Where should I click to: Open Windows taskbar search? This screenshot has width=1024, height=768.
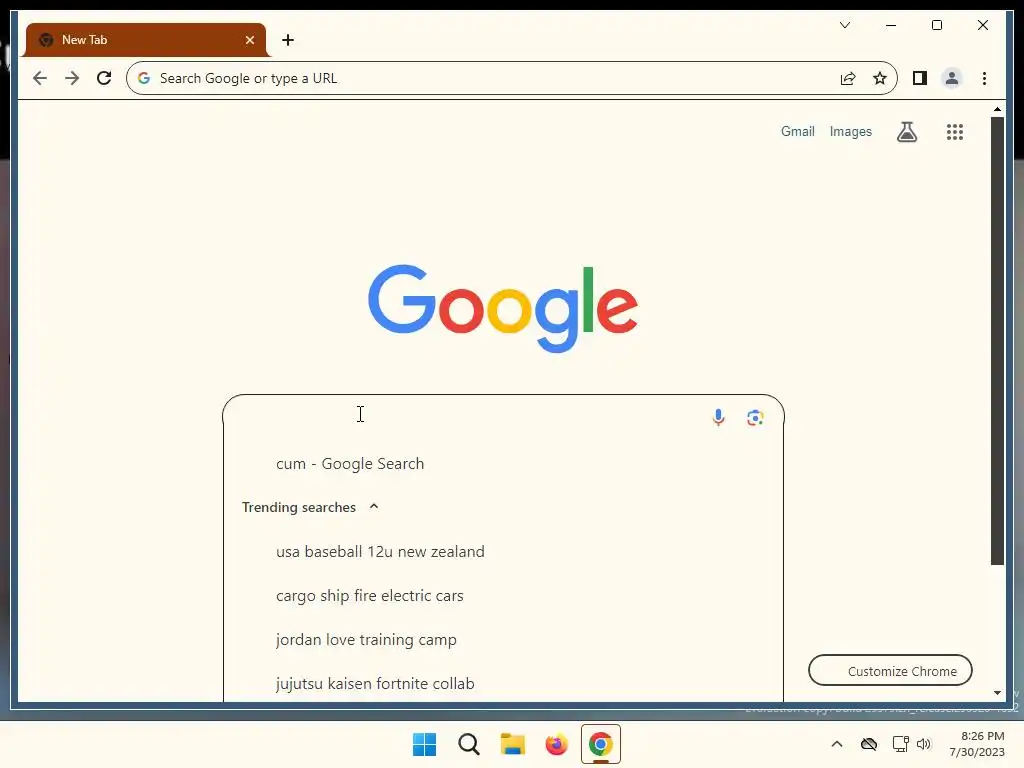pyautogui.click(x=468, y=744)
